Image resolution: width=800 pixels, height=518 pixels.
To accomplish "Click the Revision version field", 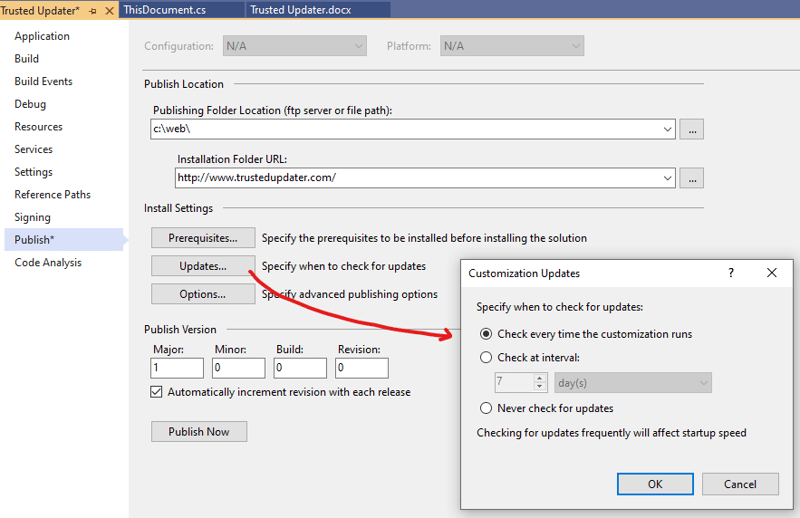I will (362, 368).
